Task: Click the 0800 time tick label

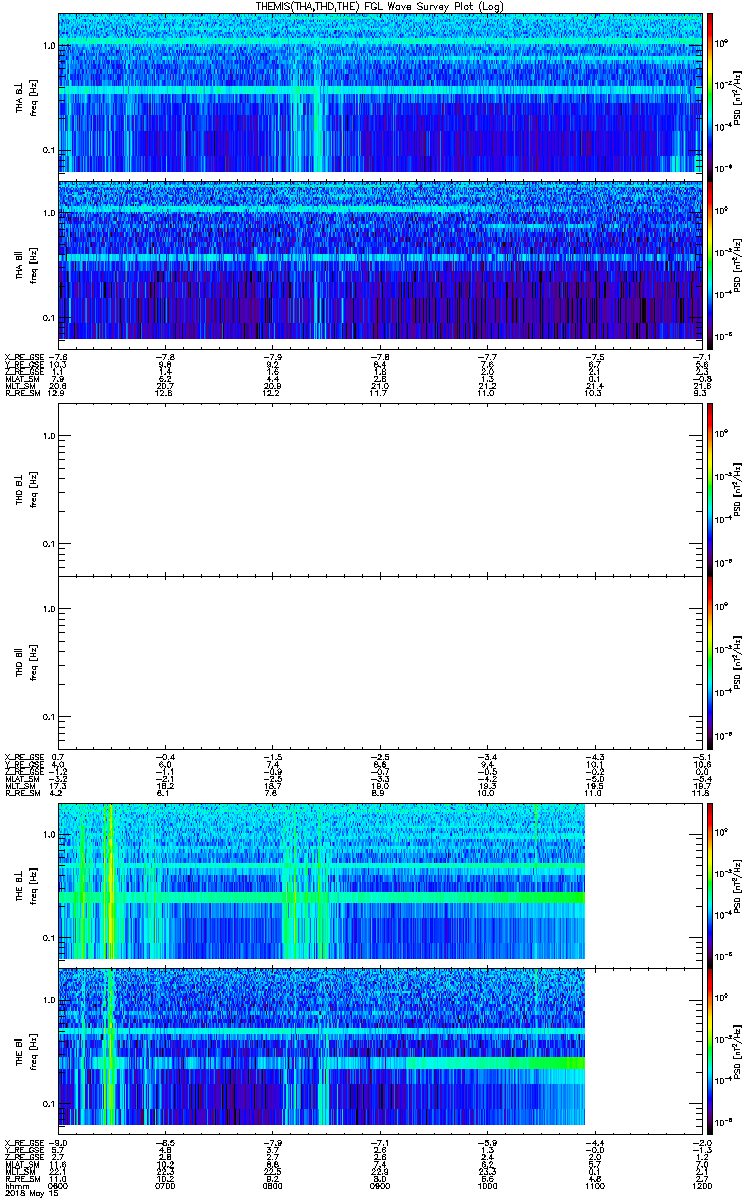Action: 273,1185
